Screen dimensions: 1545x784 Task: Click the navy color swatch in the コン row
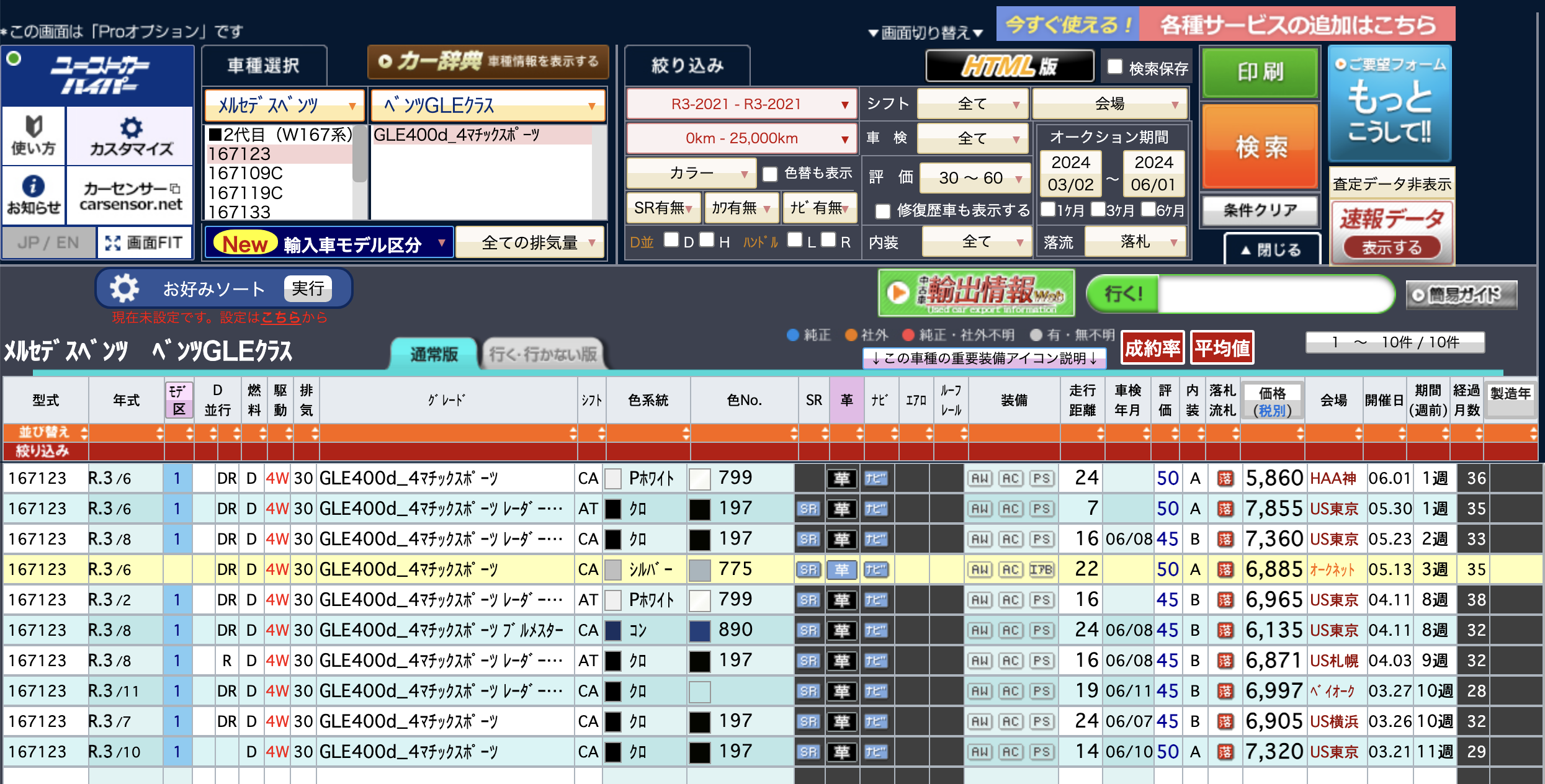coord(613,631)
